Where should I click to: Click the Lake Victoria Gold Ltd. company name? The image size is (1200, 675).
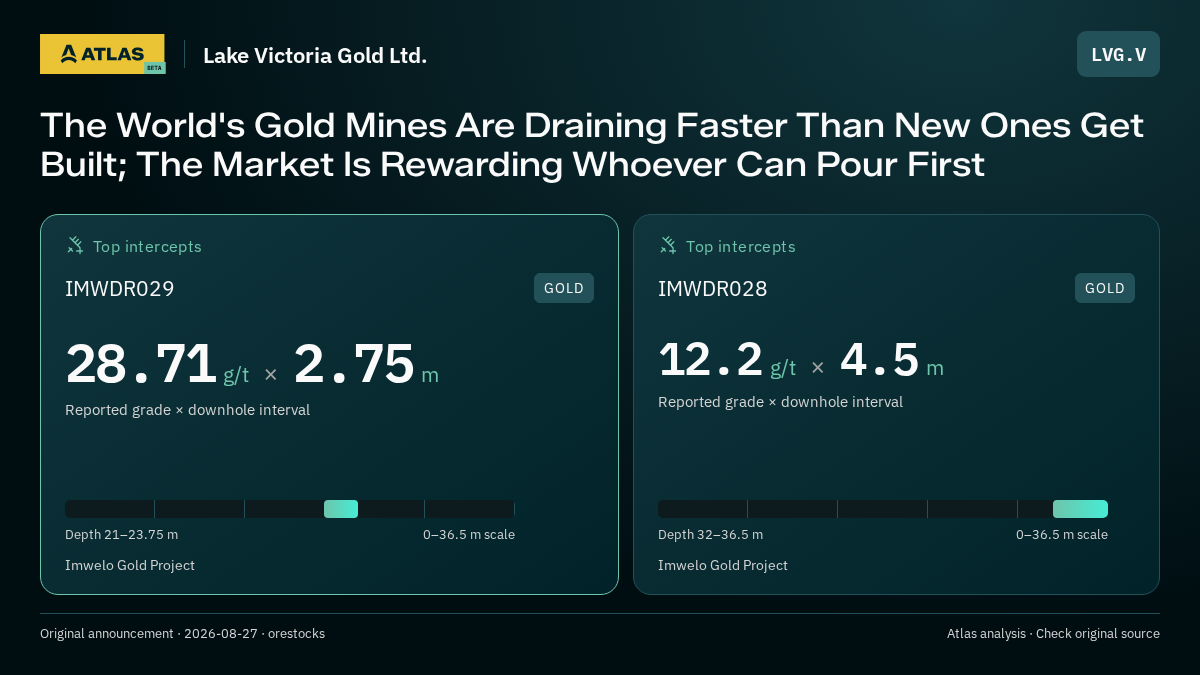[315, 56]
